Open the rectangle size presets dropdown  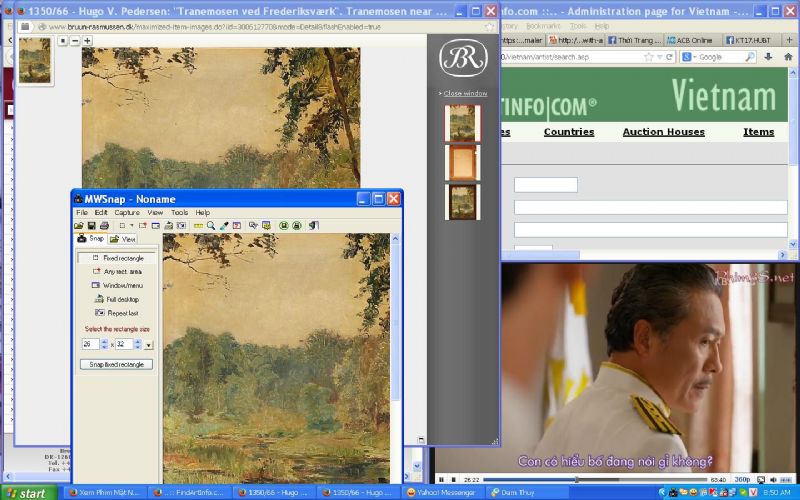pos(149,344)
